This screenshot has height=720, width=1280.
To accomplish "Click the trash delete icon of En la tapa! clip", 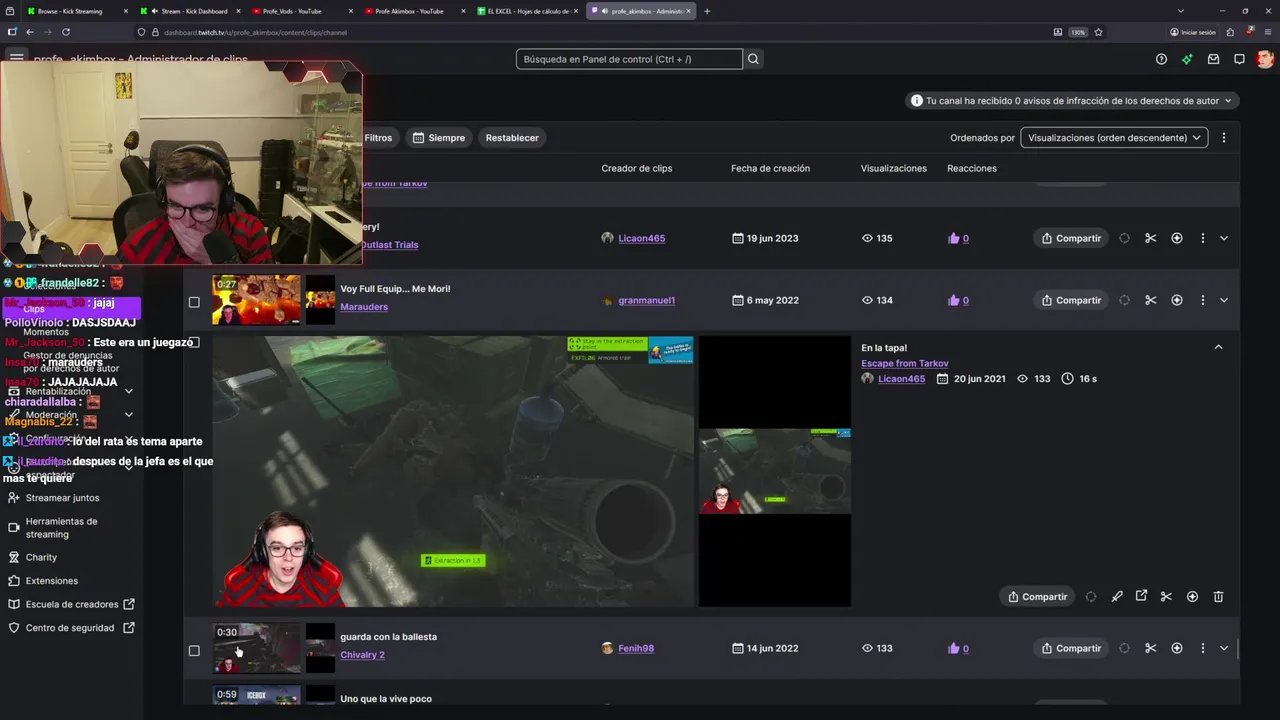I will [1218, 596].
